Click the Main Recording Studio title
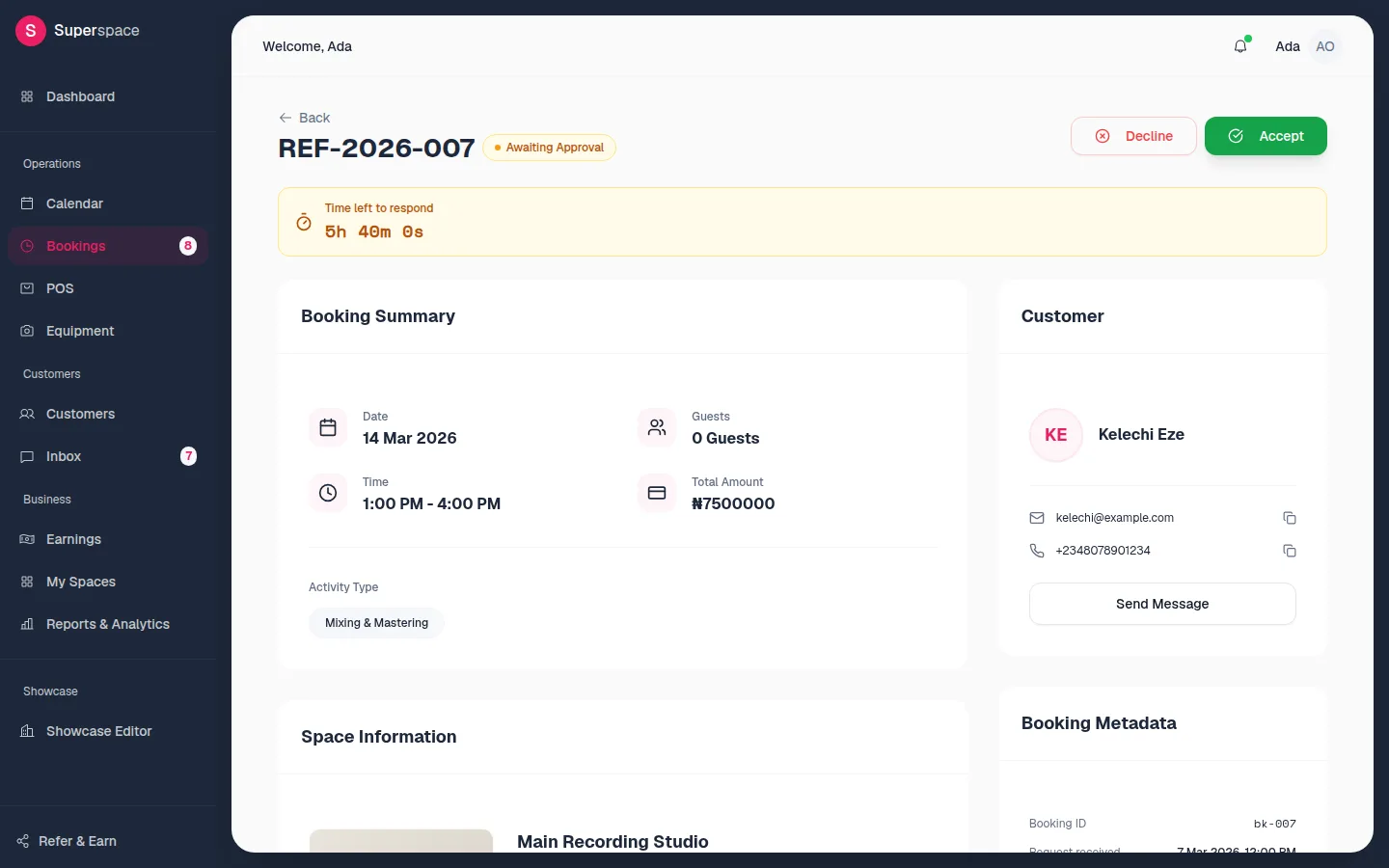Image resolution: width=1389 pixels, height=868 pixels. [613, 842]
